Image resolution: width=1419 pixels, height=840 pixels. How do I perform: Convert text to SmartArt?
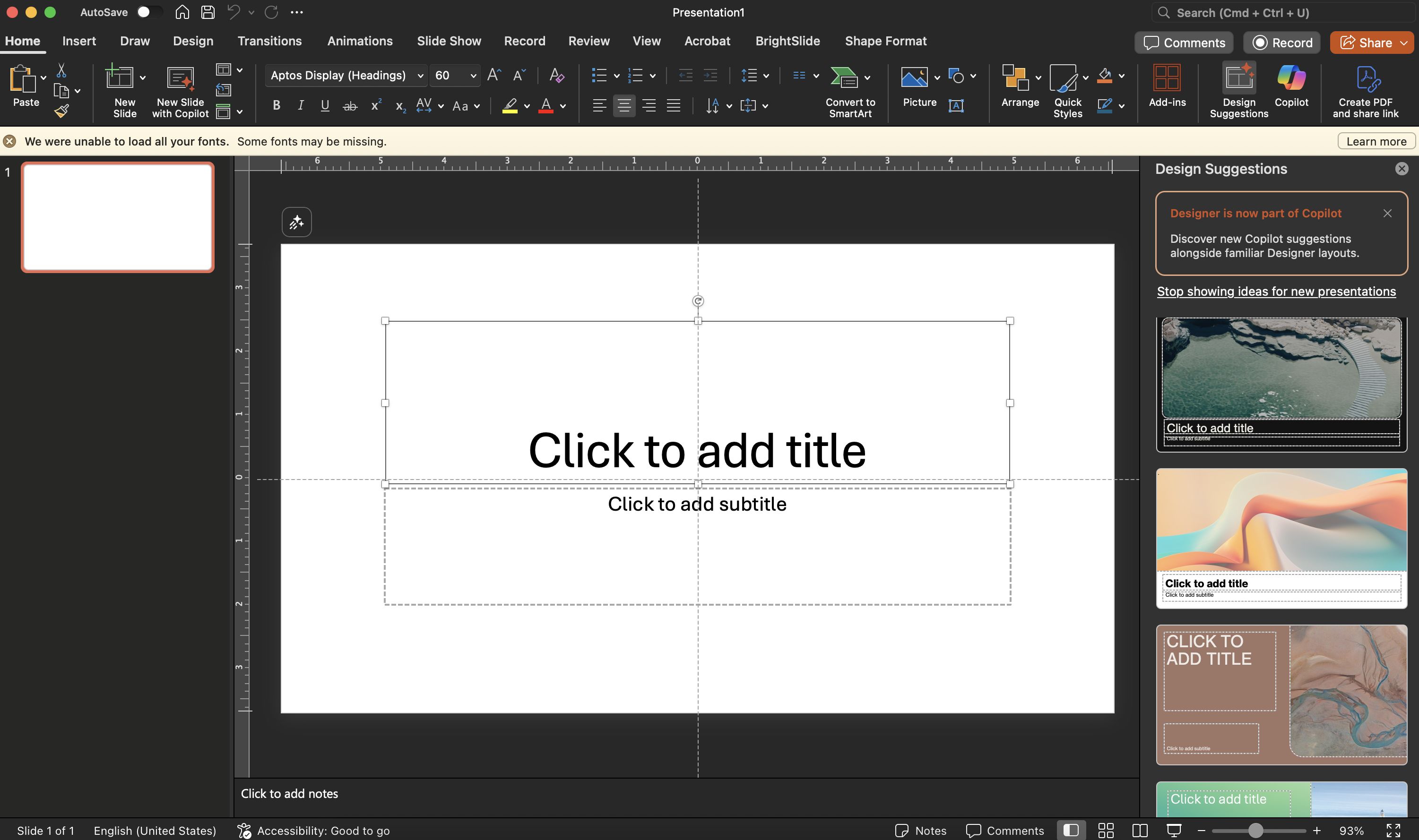[849, 92]
